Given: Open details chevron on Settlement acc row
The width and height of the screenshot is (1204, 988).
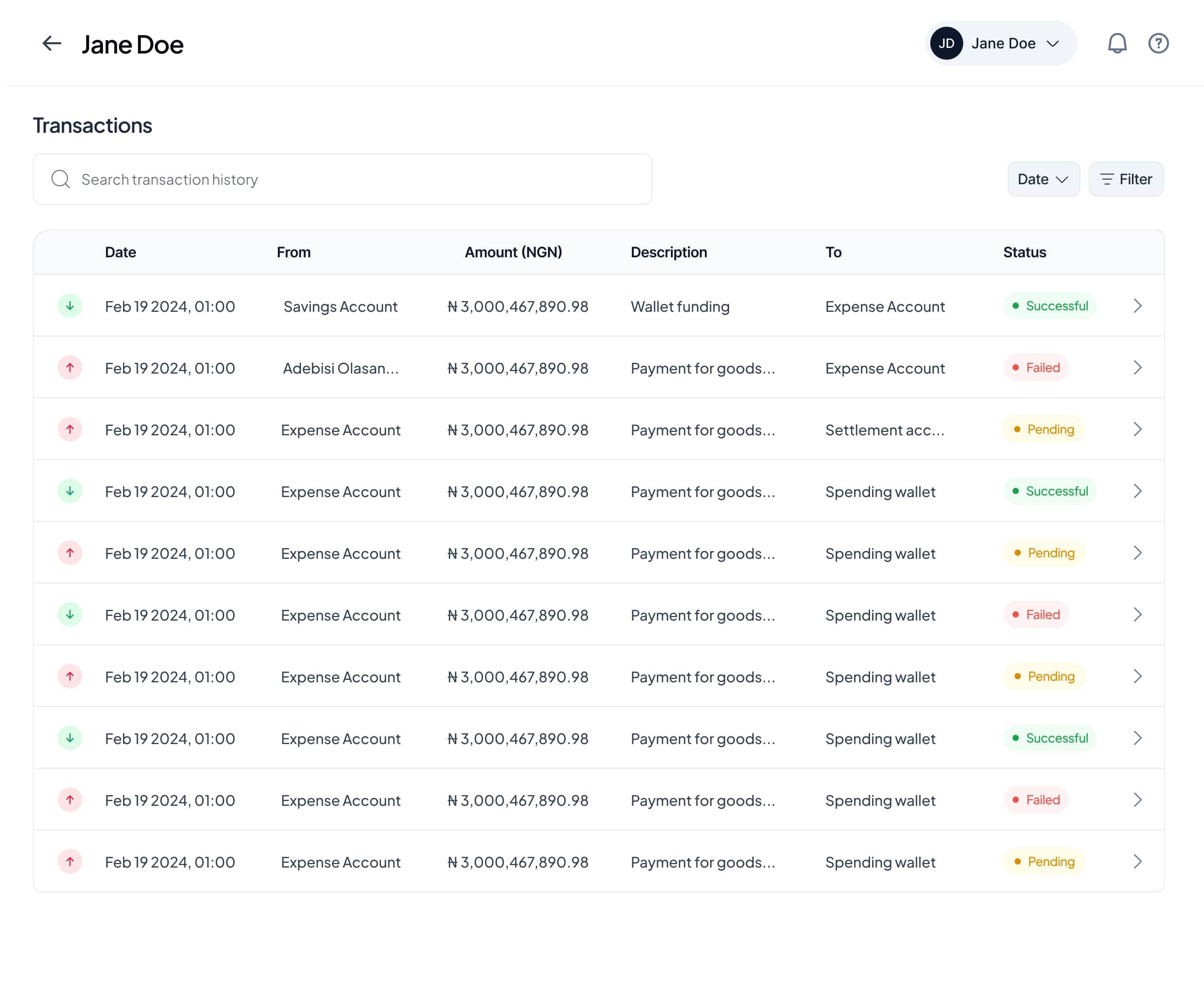Looking at the screenshot, I should coord(1138,430).
